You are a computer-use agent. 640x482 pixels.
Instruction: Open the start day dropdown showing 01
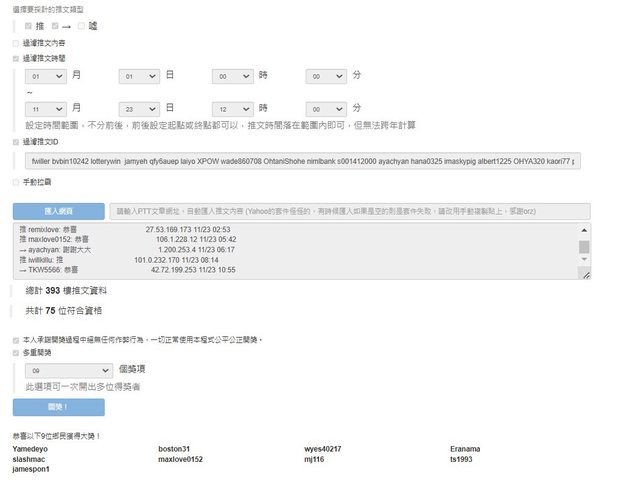point(139,76)
